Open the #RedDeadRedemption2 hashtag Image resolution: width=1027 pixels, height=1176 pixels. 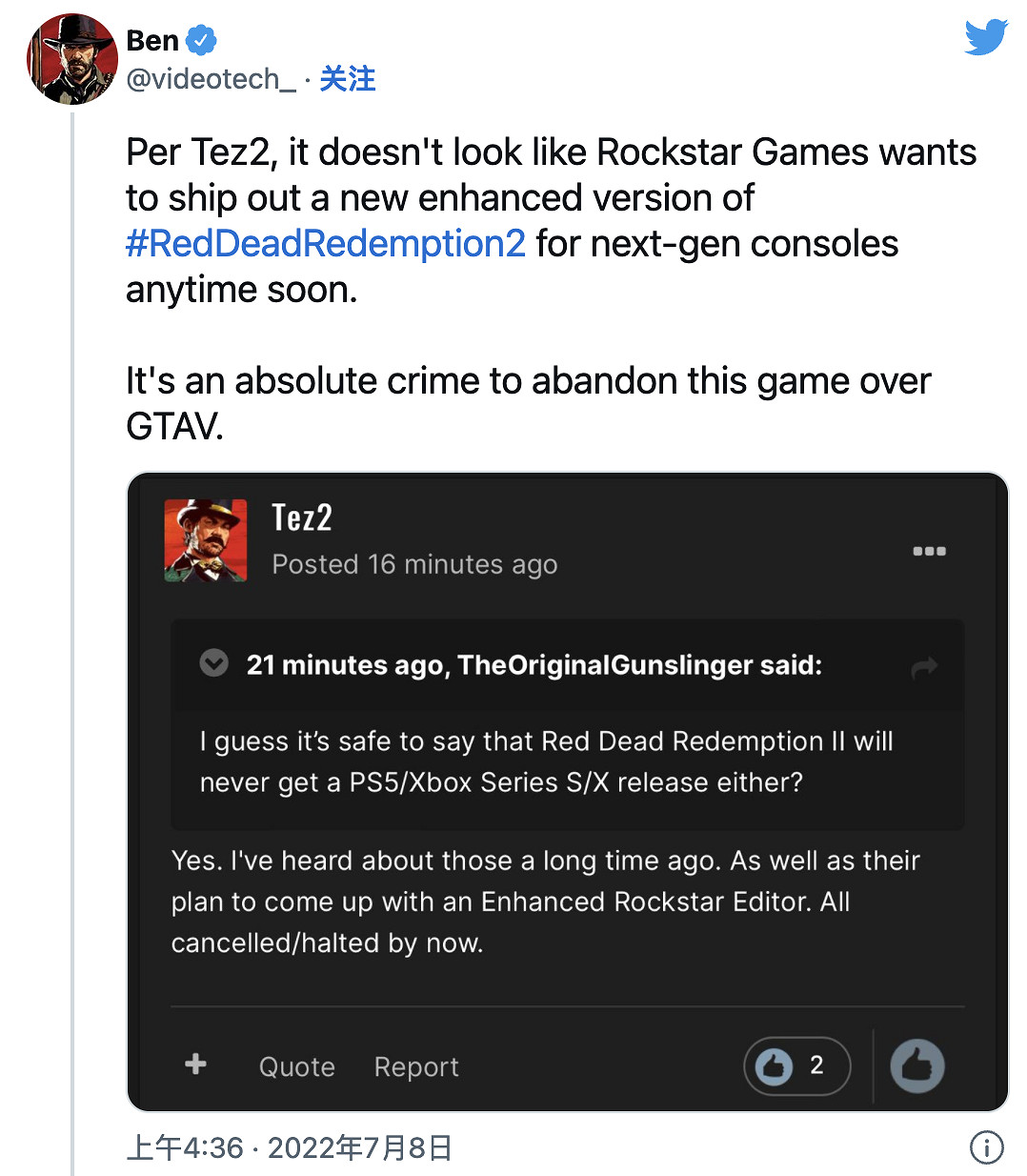tap(326, 244)
